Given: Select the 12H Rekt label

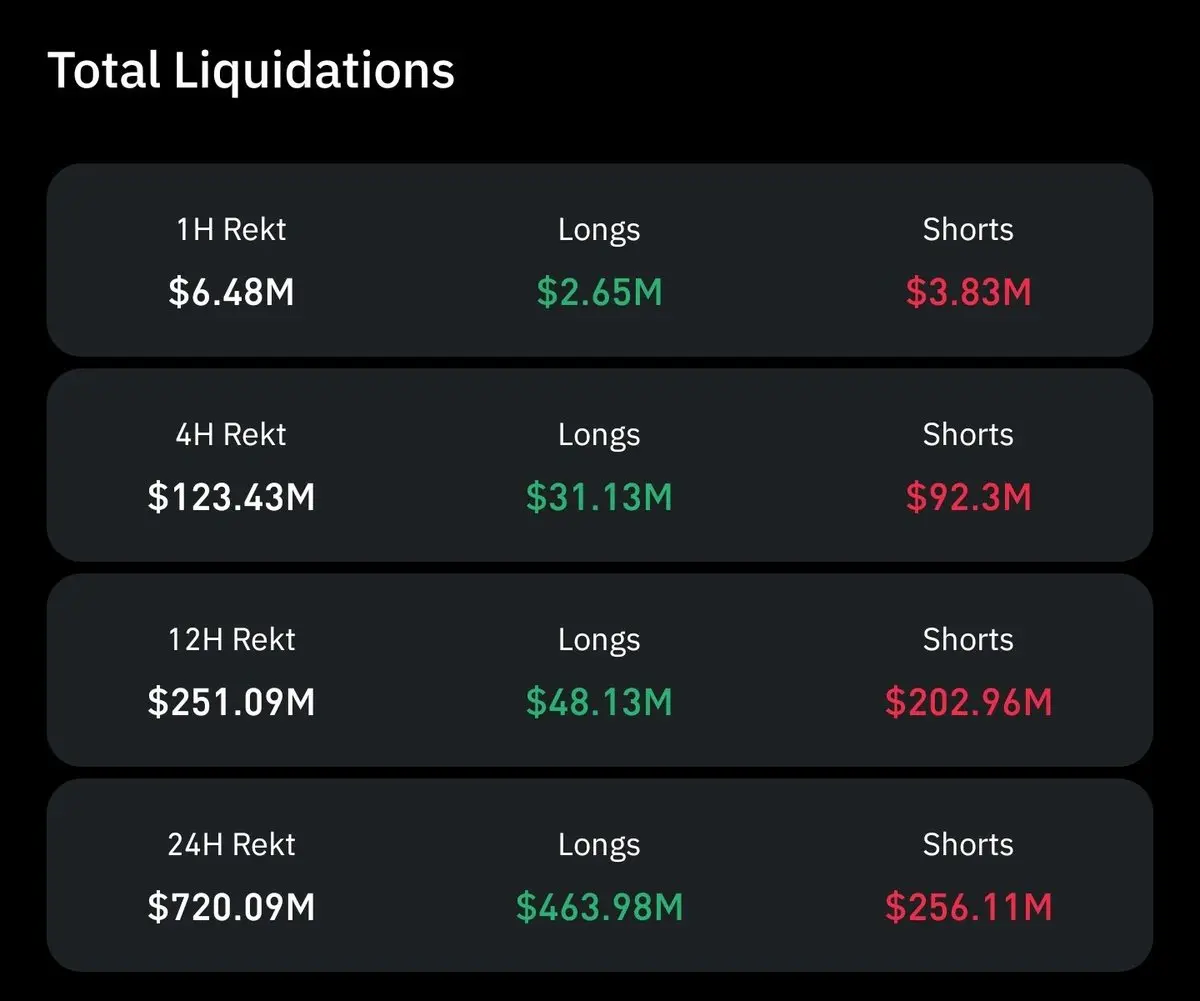Looking at the screenshot, I should tap(231, 640).
